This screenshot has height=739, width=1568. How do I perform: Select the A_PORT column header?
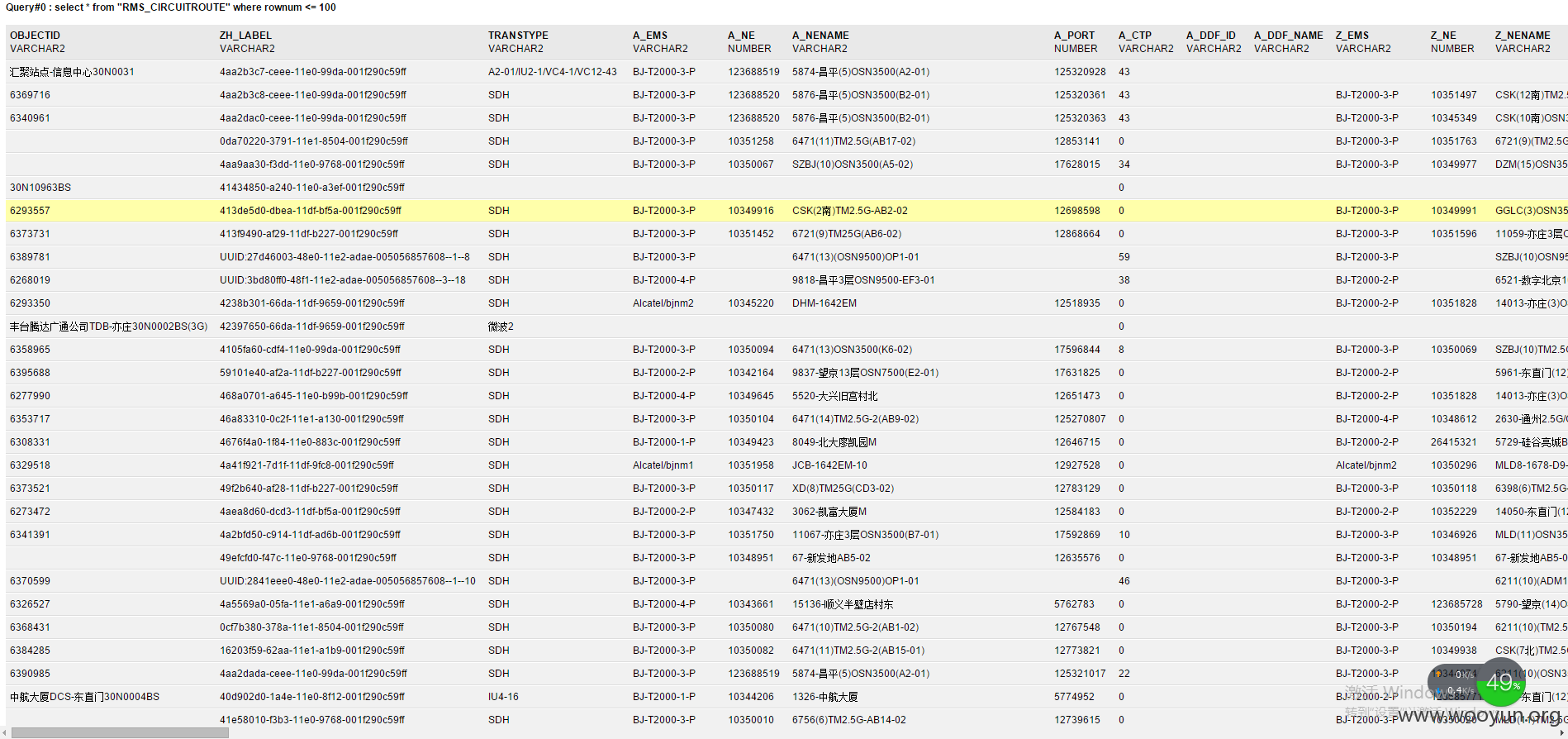tap(1074, 36)
